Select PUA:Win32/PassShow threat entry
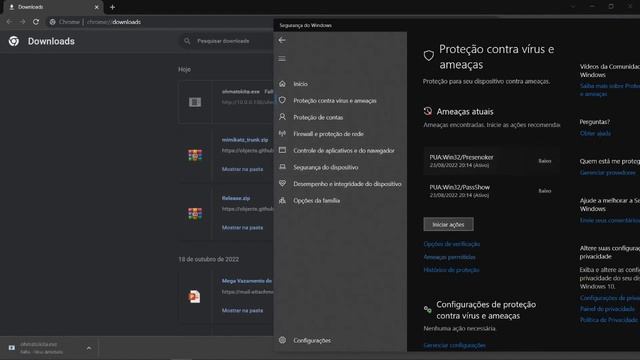The height and width of the screenshot is (360, 640). pos(491,191)
